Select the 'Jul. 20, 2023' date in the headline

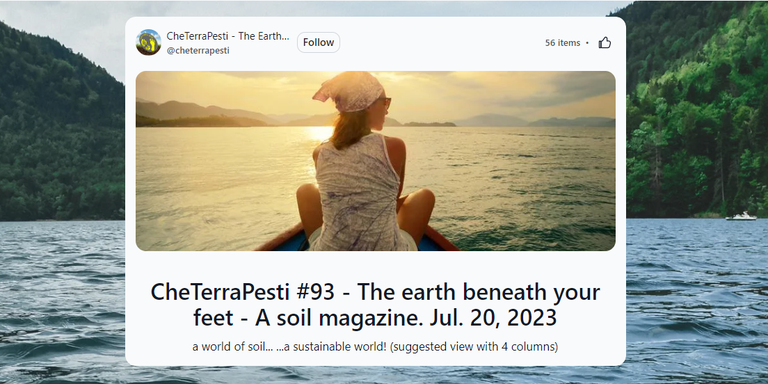[x=493, y=318]
